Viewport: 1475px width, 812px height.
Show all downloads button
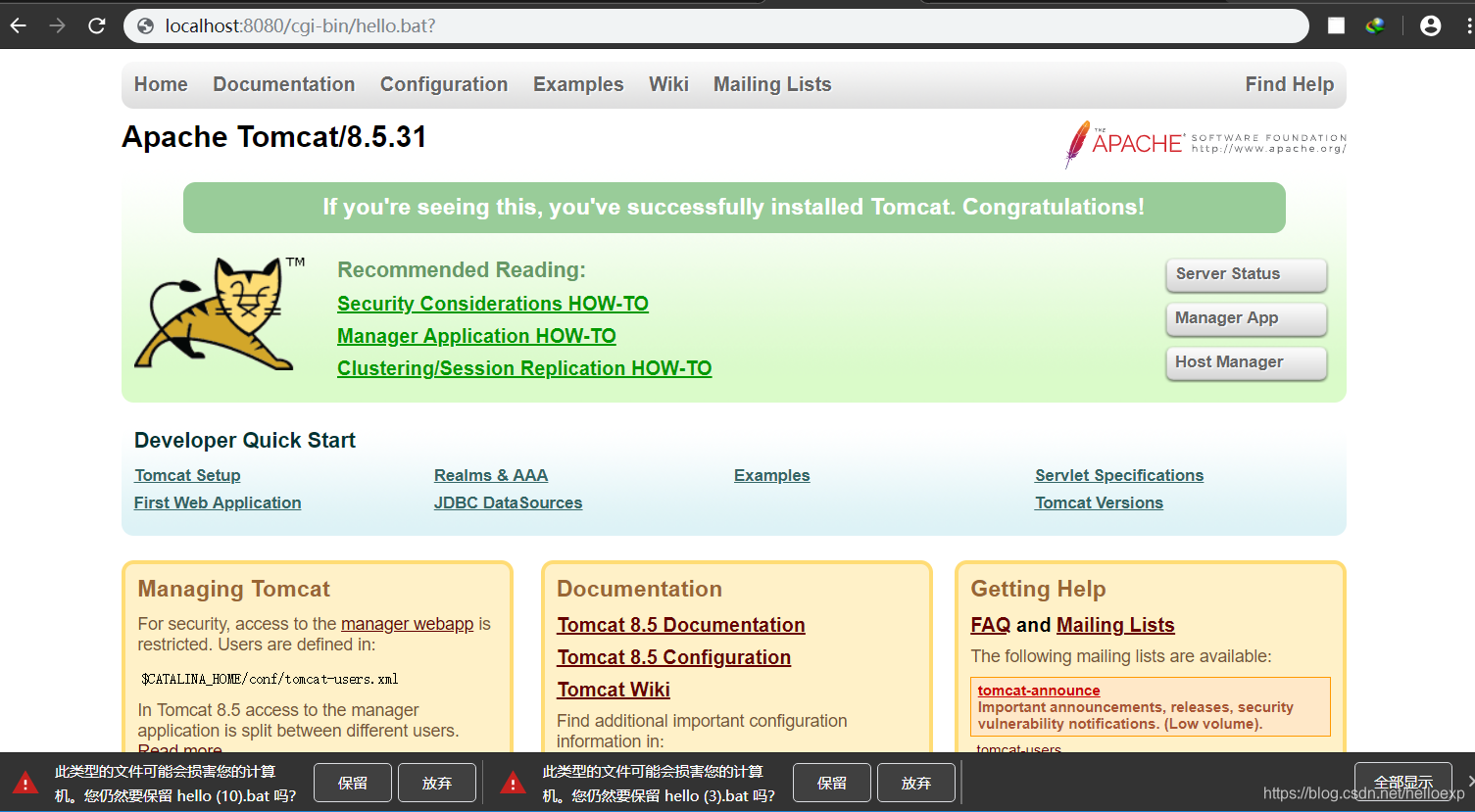pos(1403,783)
